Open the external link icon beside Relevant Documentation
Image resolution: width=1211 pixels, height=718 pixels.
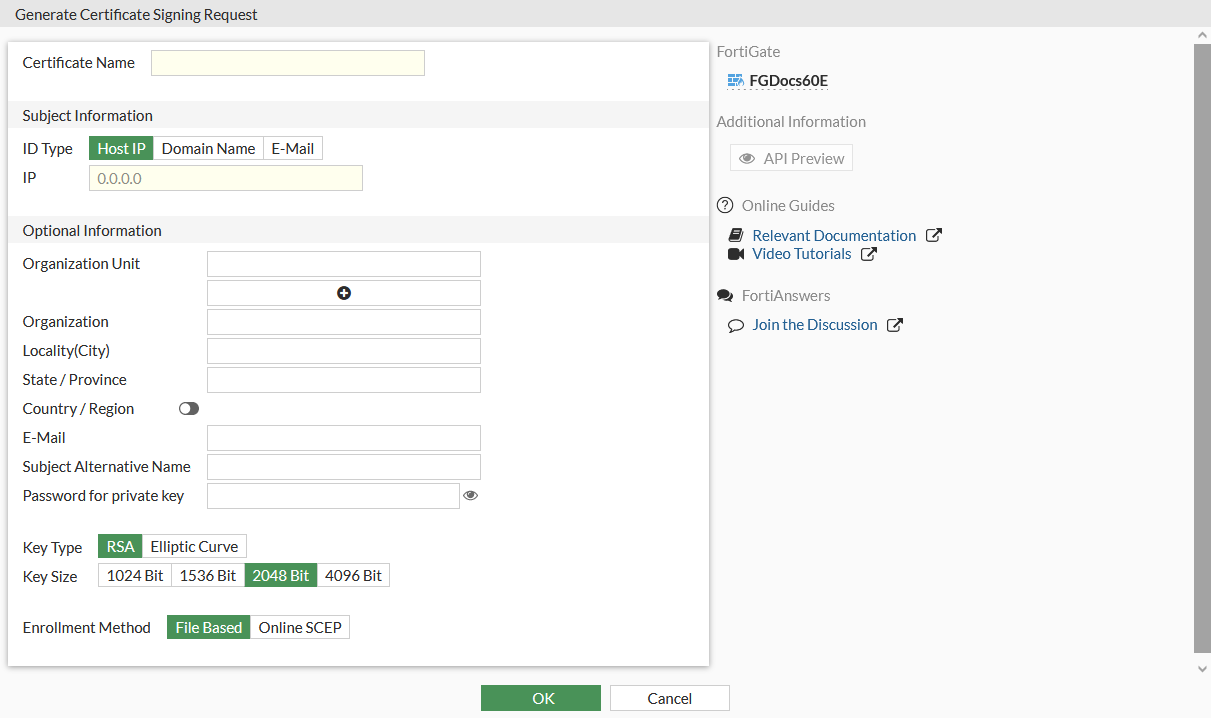[x=933, y=235]
